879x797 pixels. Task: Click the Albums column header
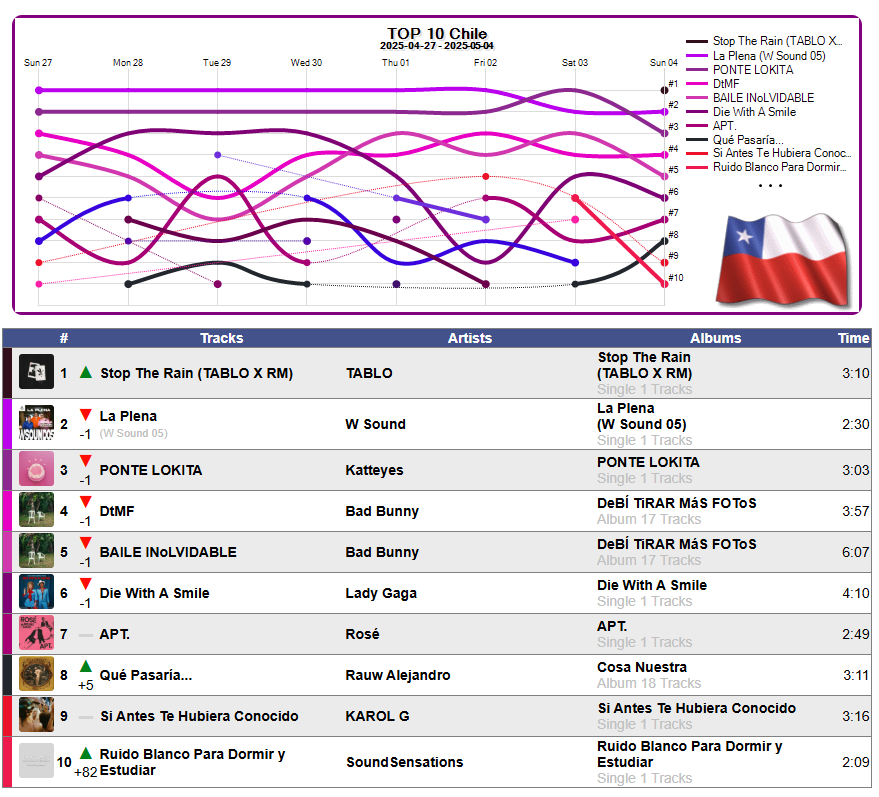[715, 338]
